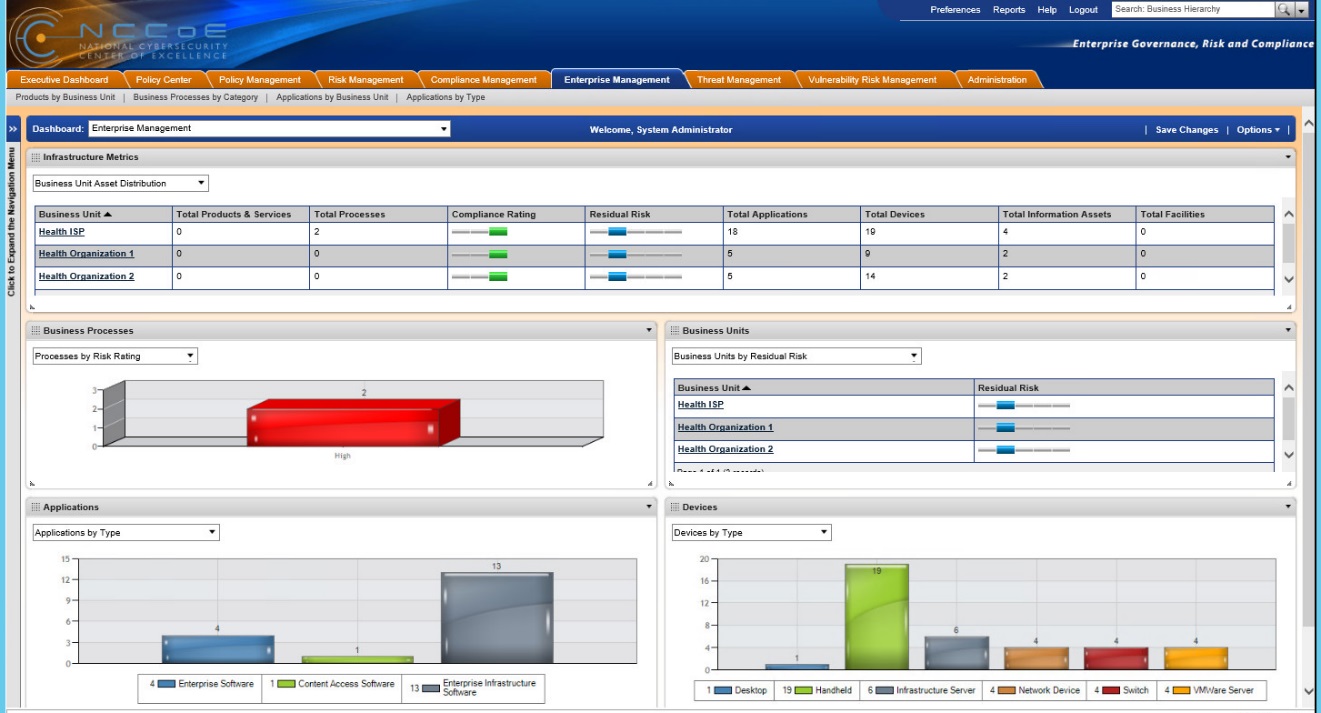Collapse the Infrastructure Metrics panel arrow

pos(1288,157)
